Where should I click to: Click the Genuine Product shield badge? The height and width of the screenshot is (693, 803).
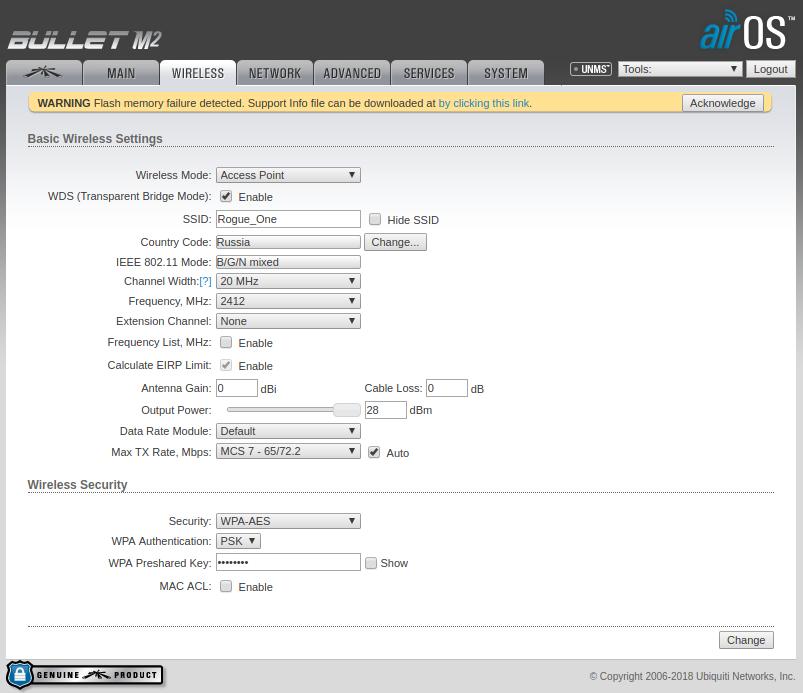pos(84,675)
